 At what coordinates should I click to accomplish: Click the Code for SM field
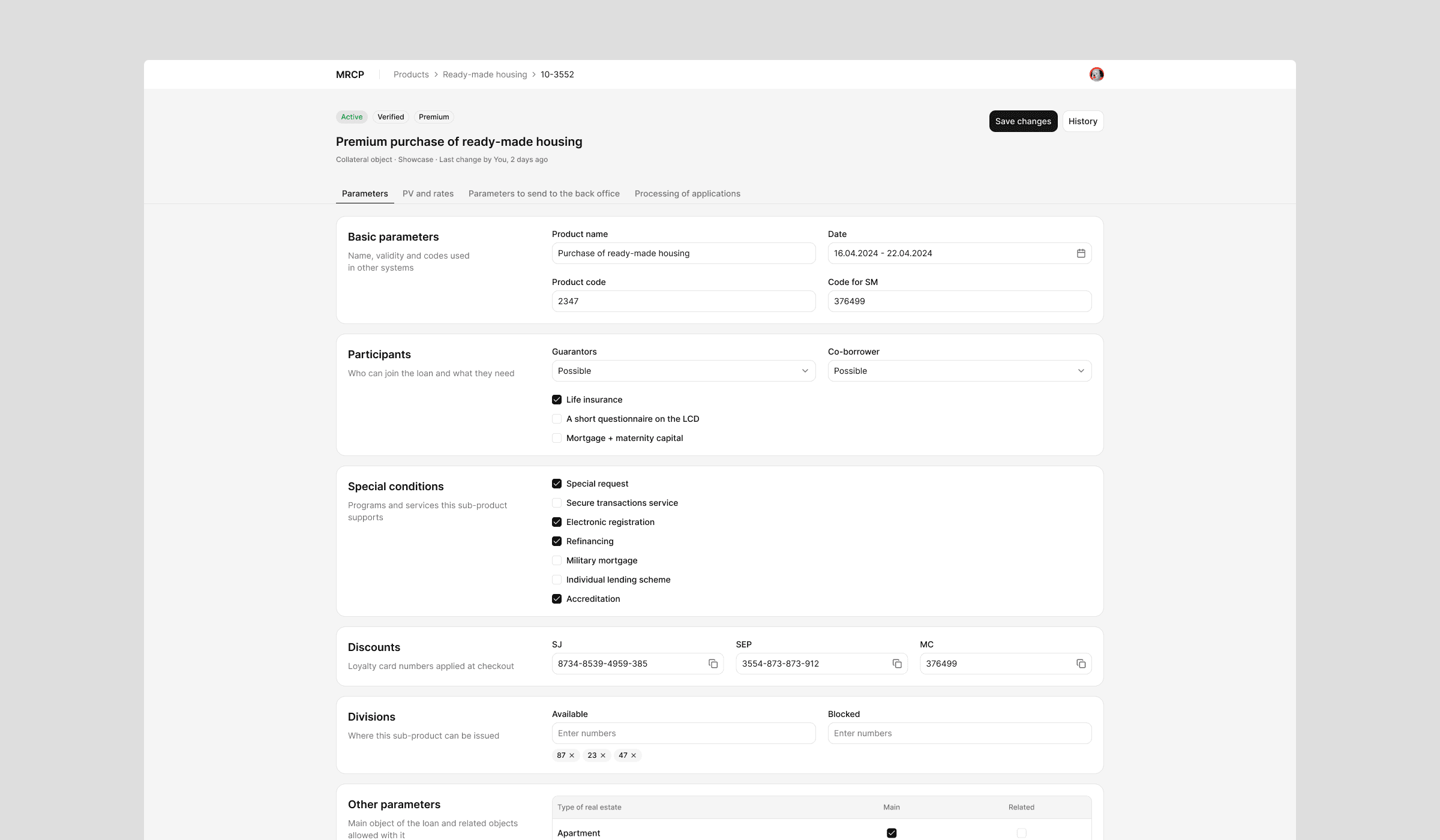959,301
